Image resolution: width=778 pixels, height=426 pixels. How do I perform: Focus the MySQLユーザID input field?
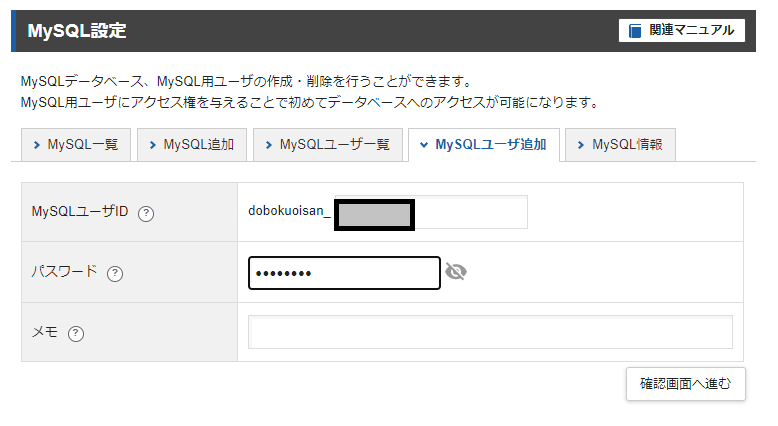pyautogui.click(x=431, y=212)
